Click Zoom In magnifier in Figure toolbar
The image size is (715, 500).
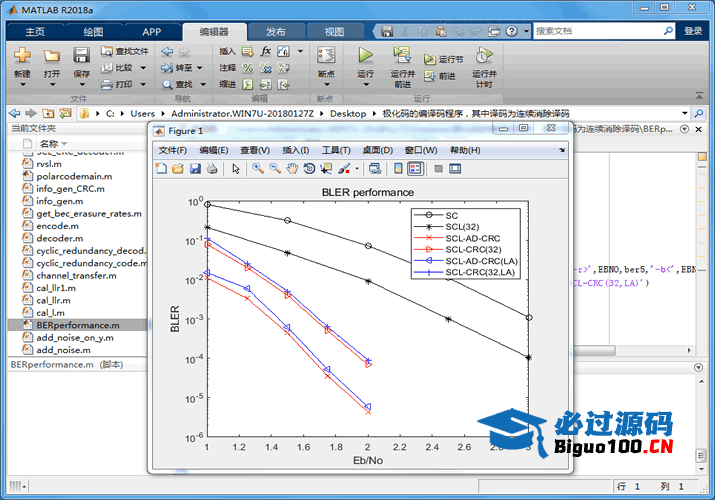[258, 169]
